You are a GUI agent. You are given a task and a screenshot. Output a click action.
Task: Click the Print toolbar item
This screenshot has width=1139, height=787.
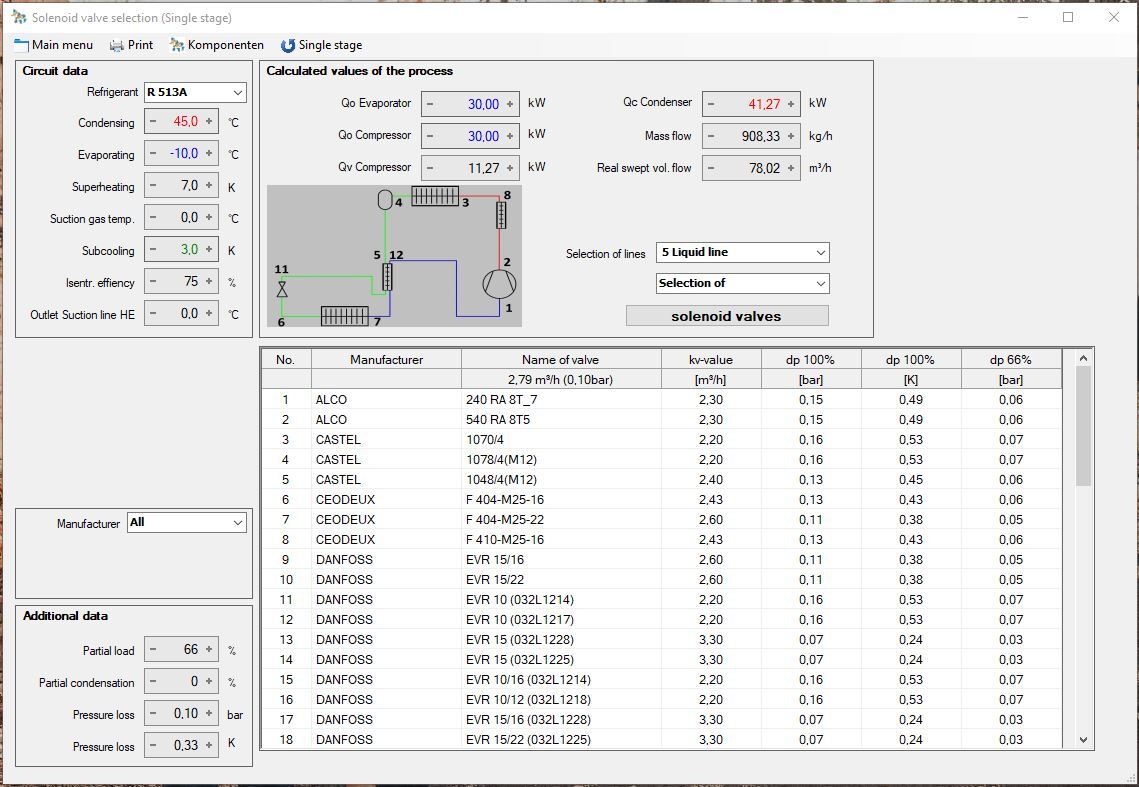131,45
